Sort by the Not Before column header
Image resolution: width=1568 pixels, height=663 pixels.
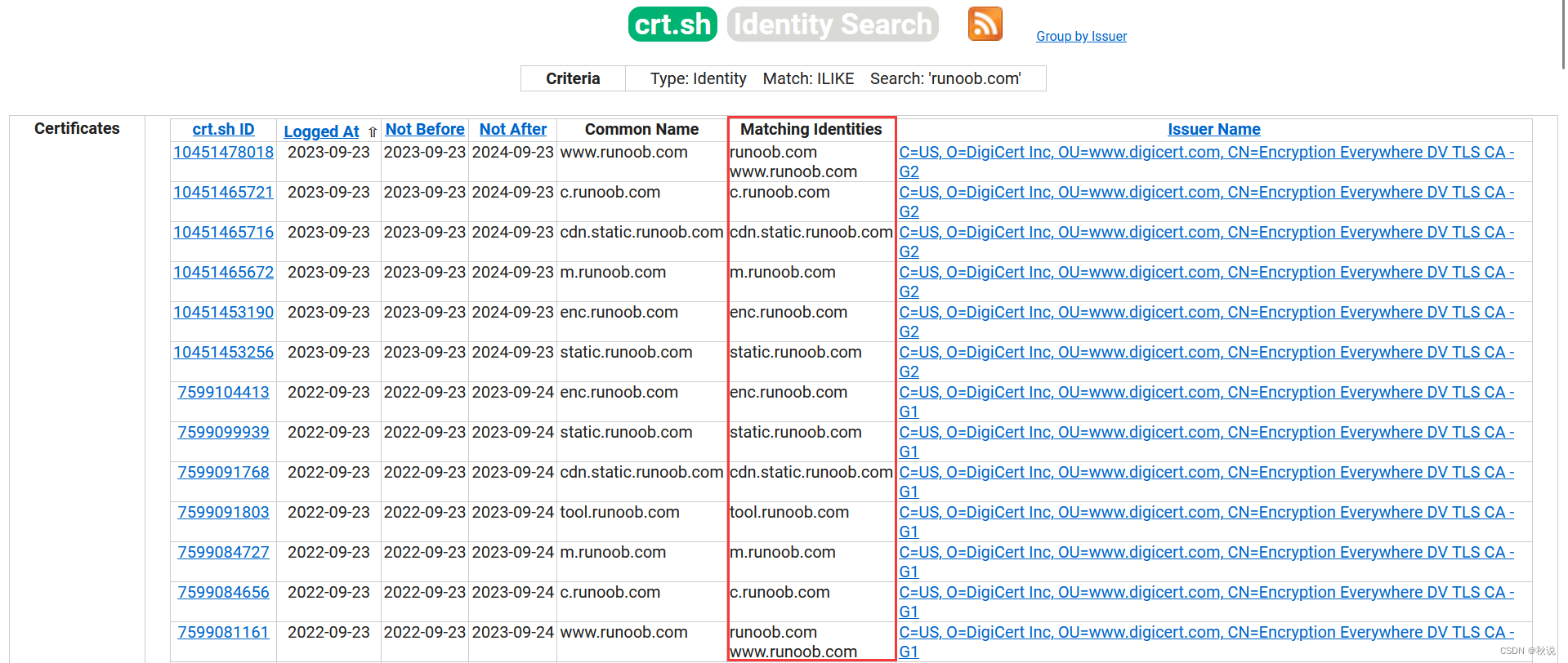click(x=424, y=129)
